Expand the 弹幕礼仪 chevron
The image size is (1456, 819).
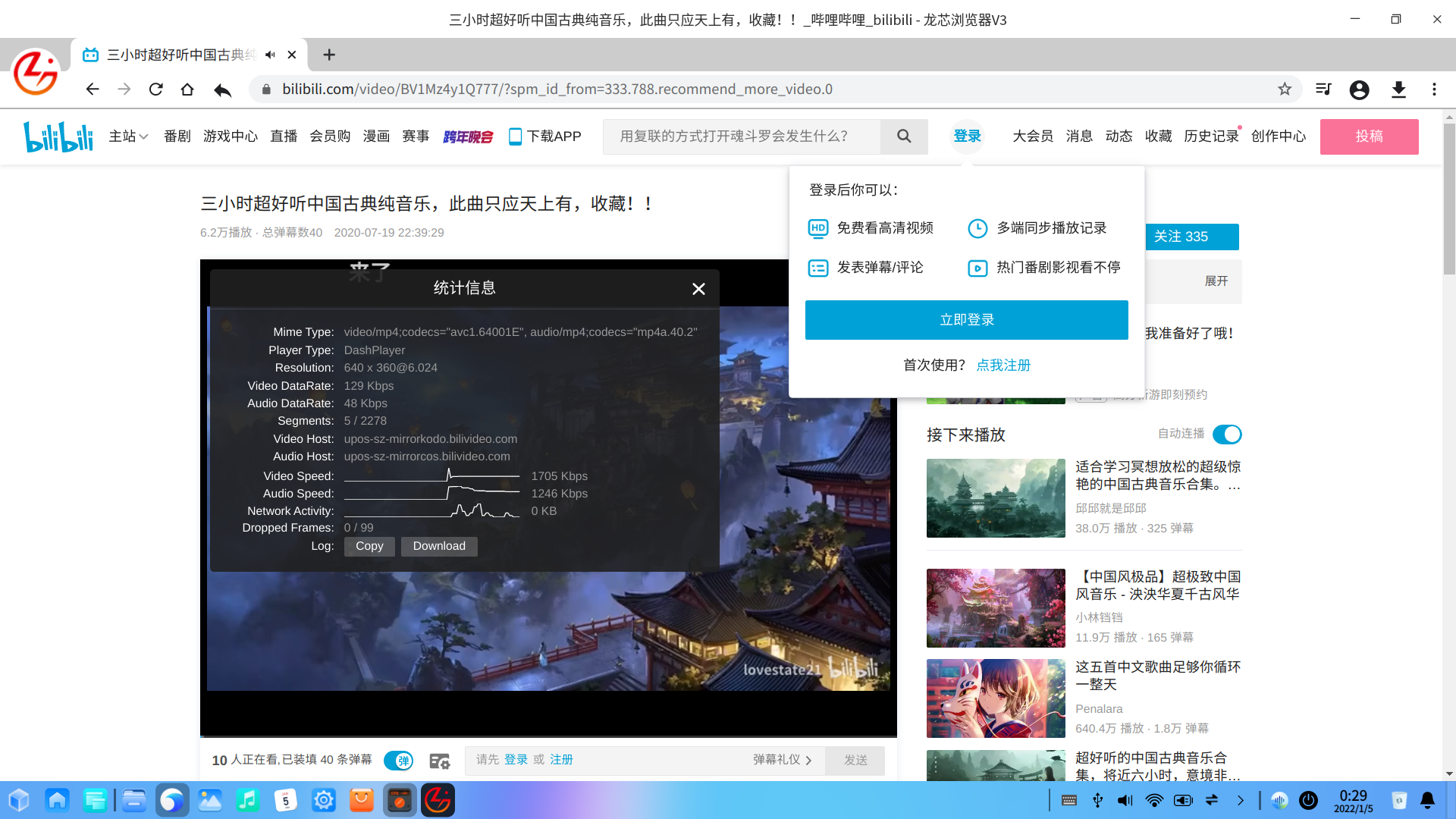tap(808, 760)
